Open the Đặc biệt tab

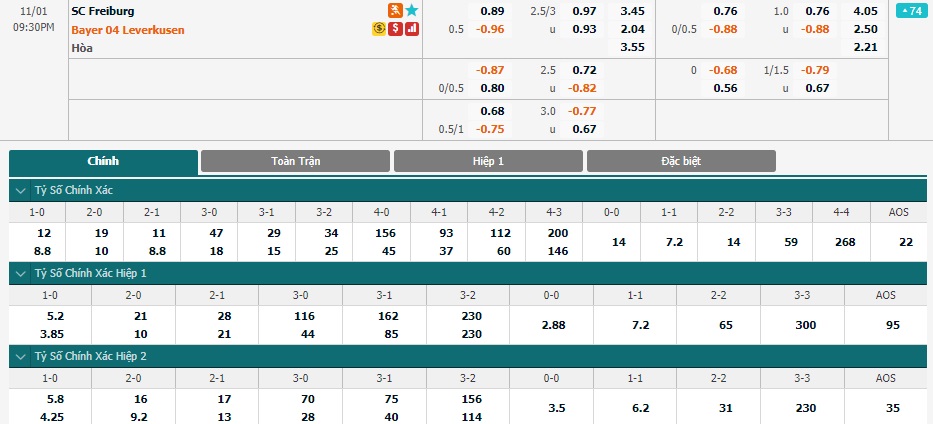click(x=681, y=161)
